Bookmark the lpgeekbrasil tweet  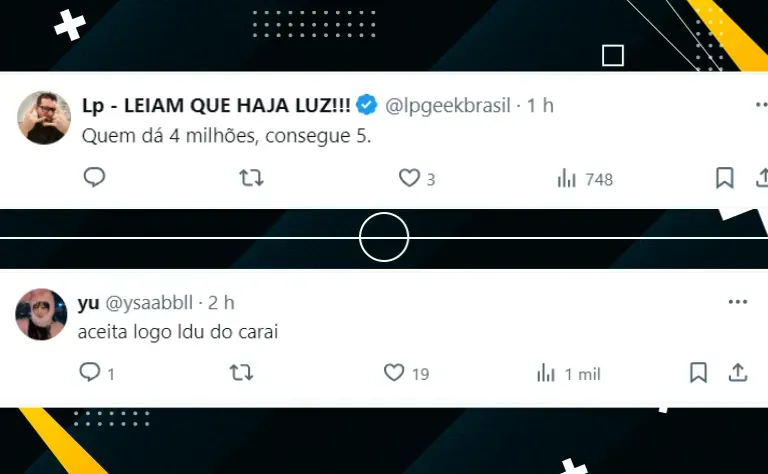pyautogui.click(x=724, y=178)
